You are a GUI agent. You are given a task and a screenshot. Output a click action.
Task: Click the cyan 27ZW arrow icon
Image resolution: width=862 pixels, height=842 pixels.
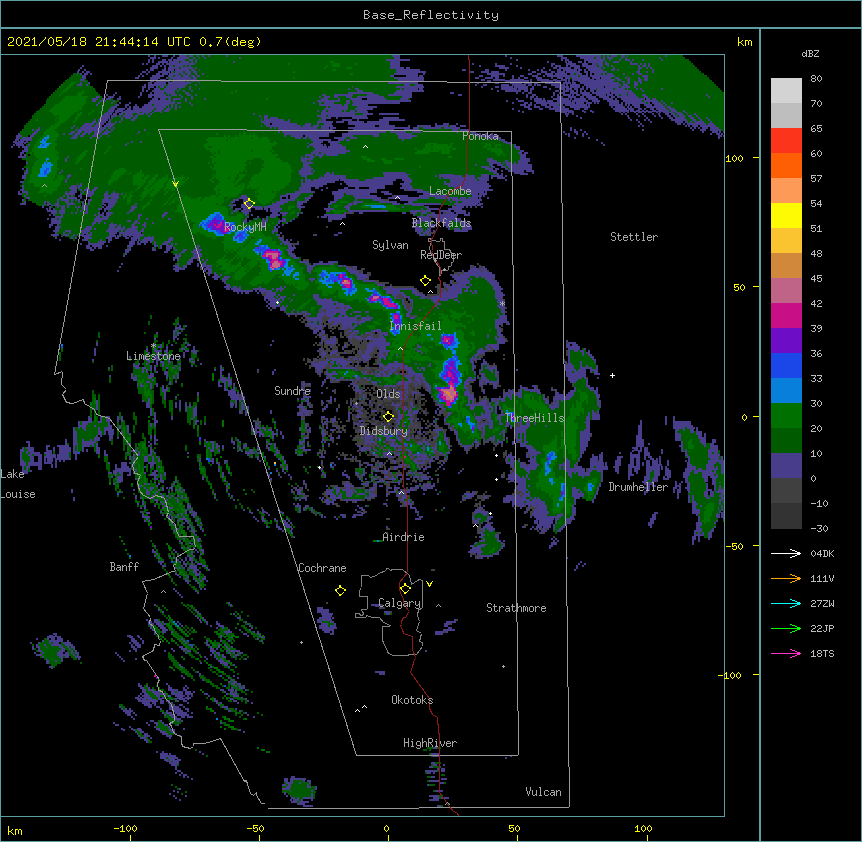tap(786, 603)
